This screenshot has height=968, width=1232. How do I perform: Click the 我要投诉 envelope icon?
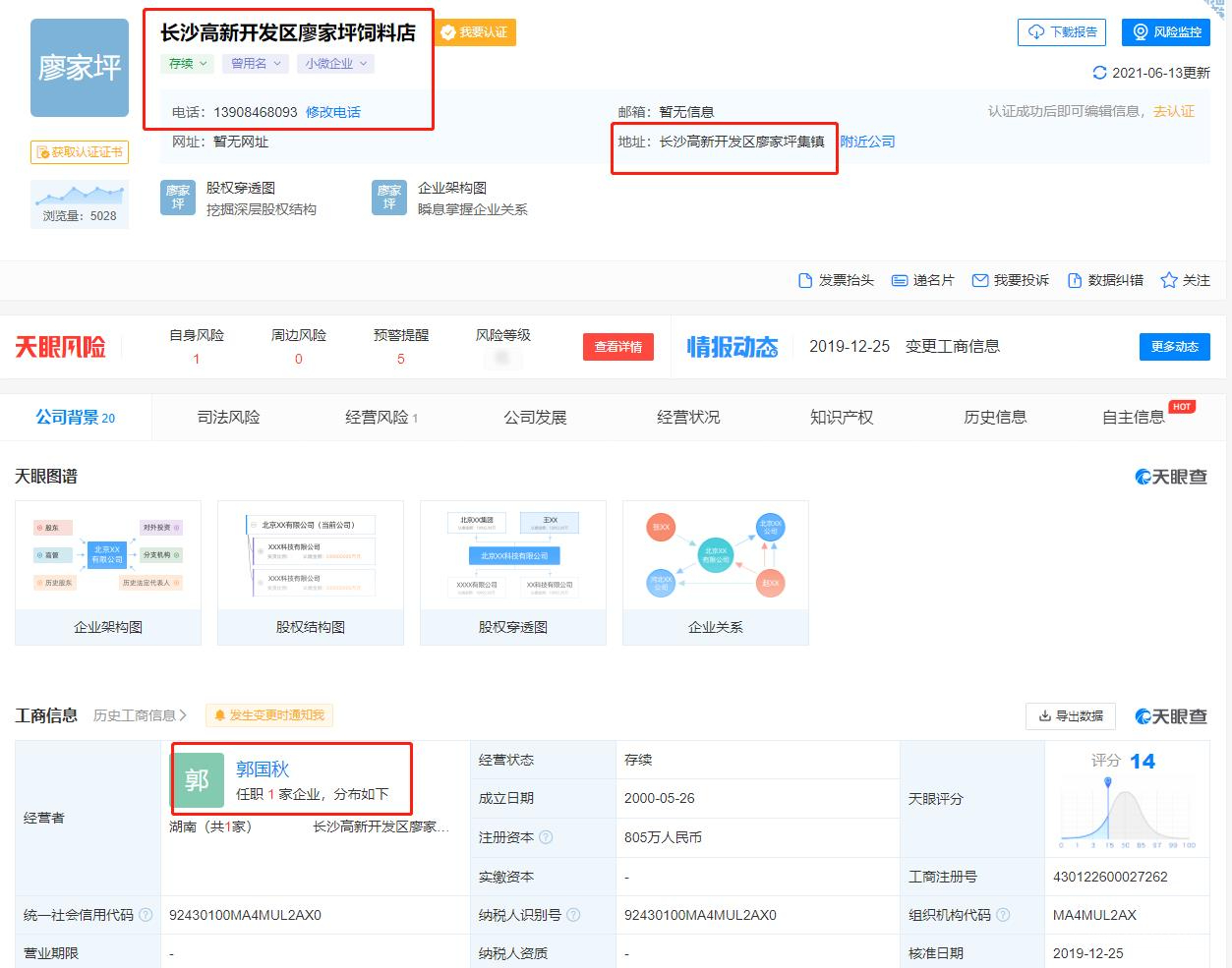pyautogui.click(x=979, y=280)
